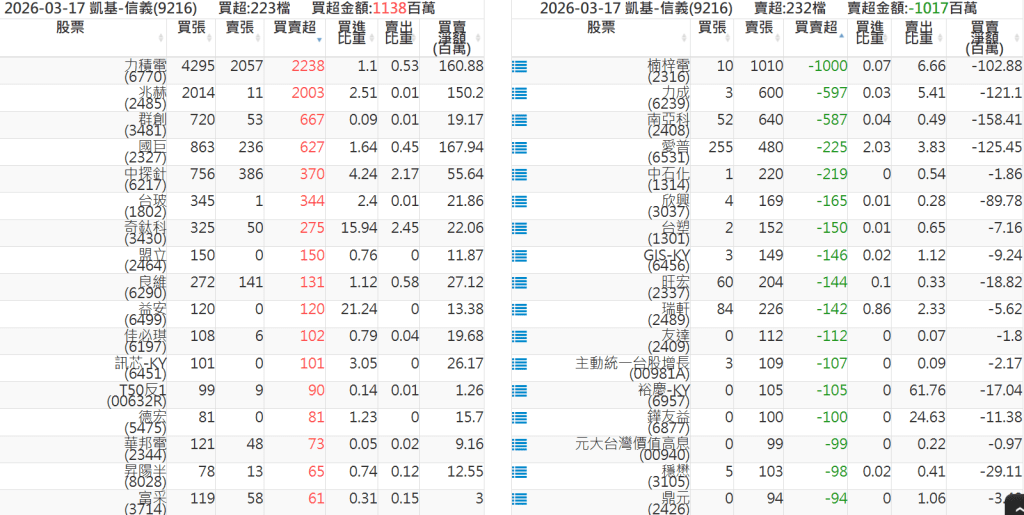Click the list icon beside 中石化 (1314)

coord(519,175)
